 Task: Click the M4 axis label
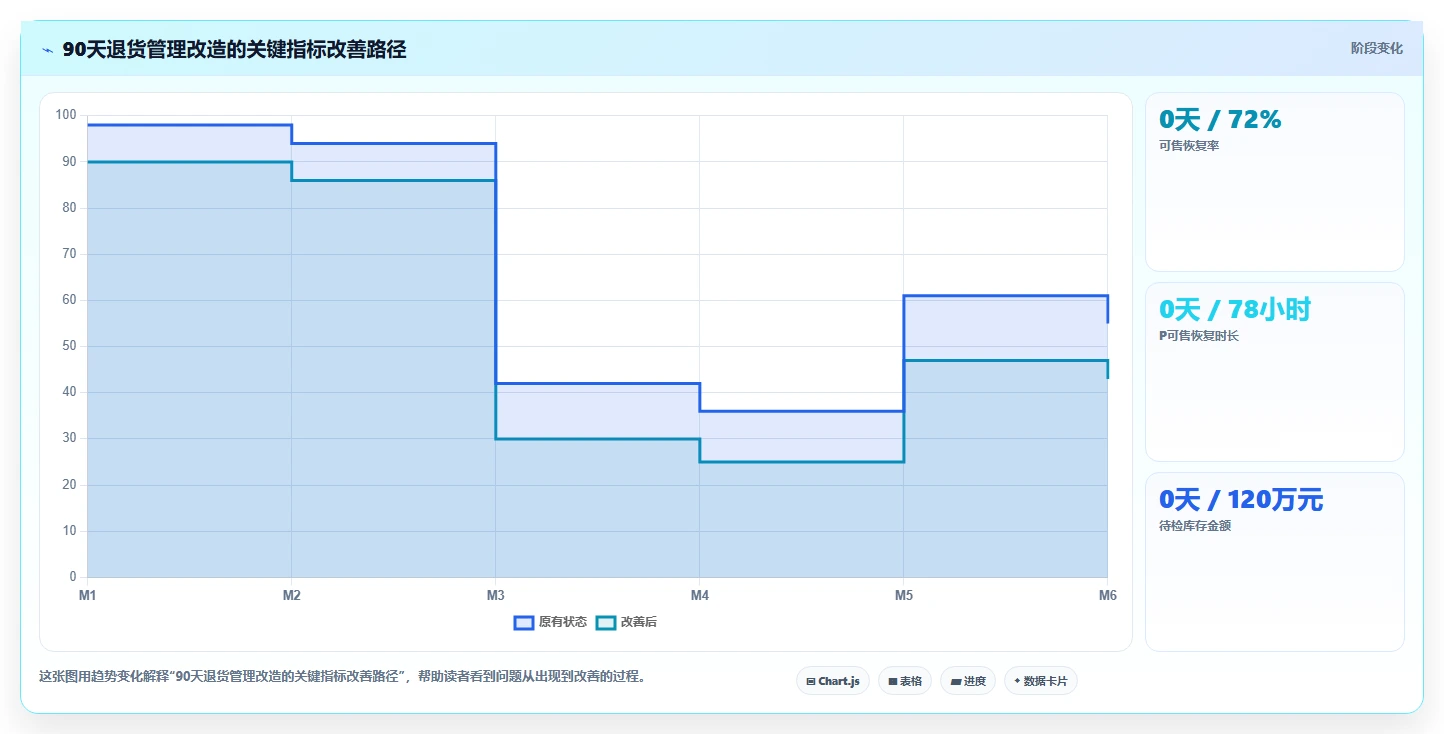tap(700, 596)
